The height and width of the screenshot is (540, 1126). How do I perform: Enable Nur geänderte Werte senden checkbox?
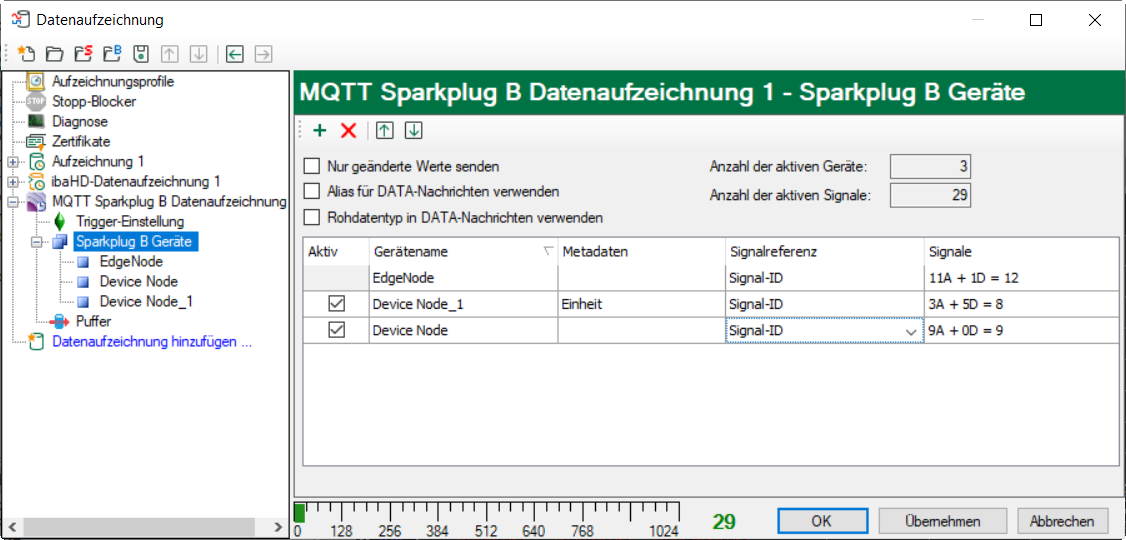point(312,167)
